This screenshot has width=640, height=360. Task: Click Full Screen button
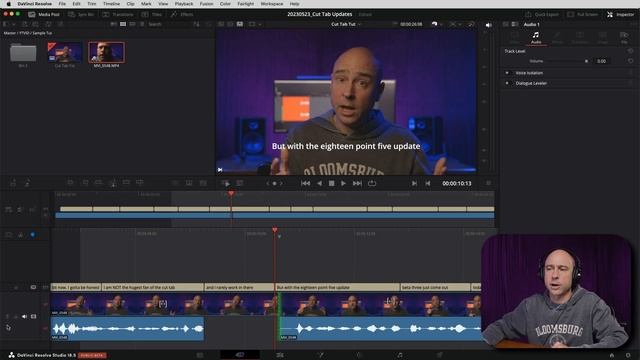click(x=582, y=14)
